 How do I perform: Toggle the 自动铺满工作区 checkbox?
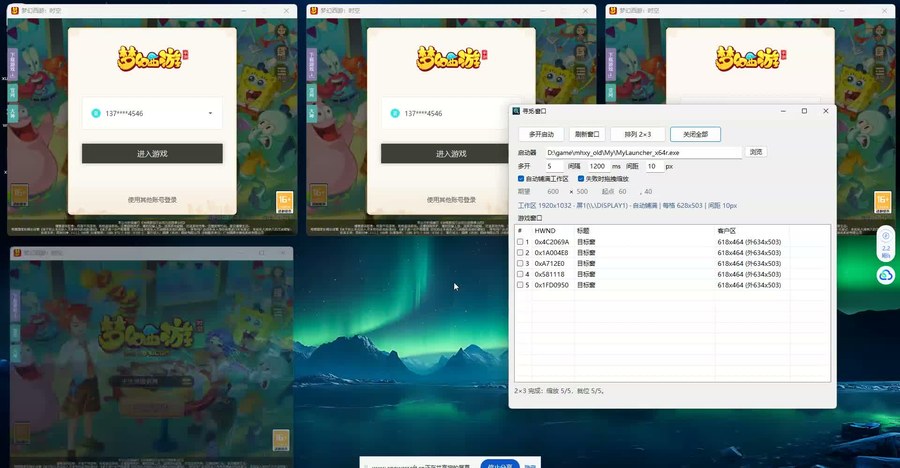(521, 179)
